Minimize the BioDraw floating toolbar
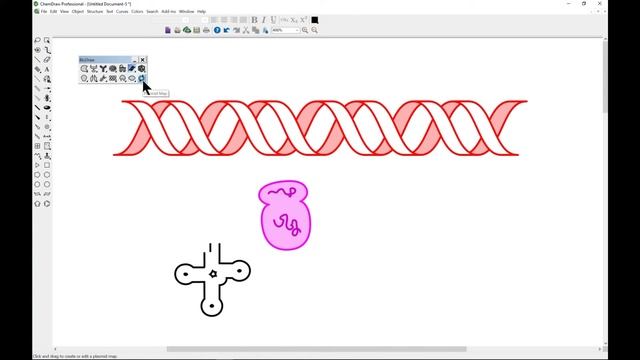The width and height of the screenshot is (640, 360). pyautogui.click(x=134, y=60)
